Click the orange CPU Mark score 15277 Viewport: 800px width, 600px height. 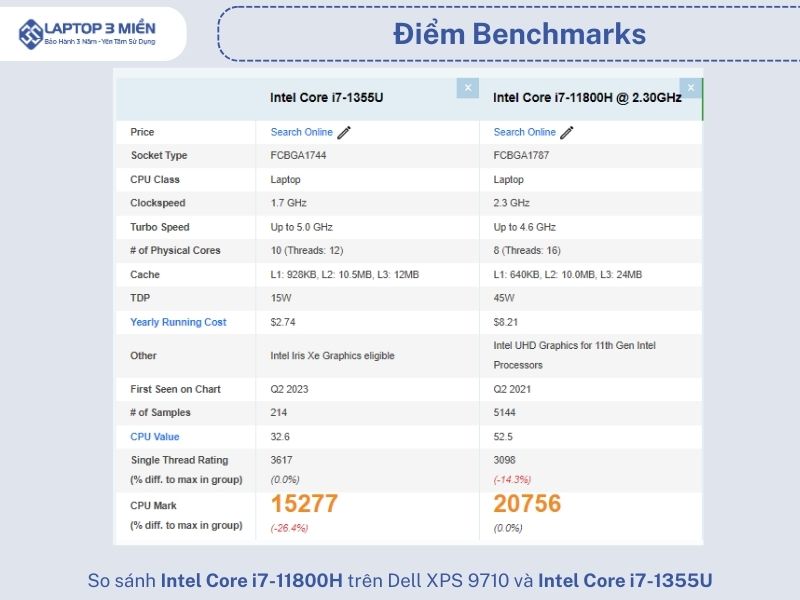[x=304, y=504]
